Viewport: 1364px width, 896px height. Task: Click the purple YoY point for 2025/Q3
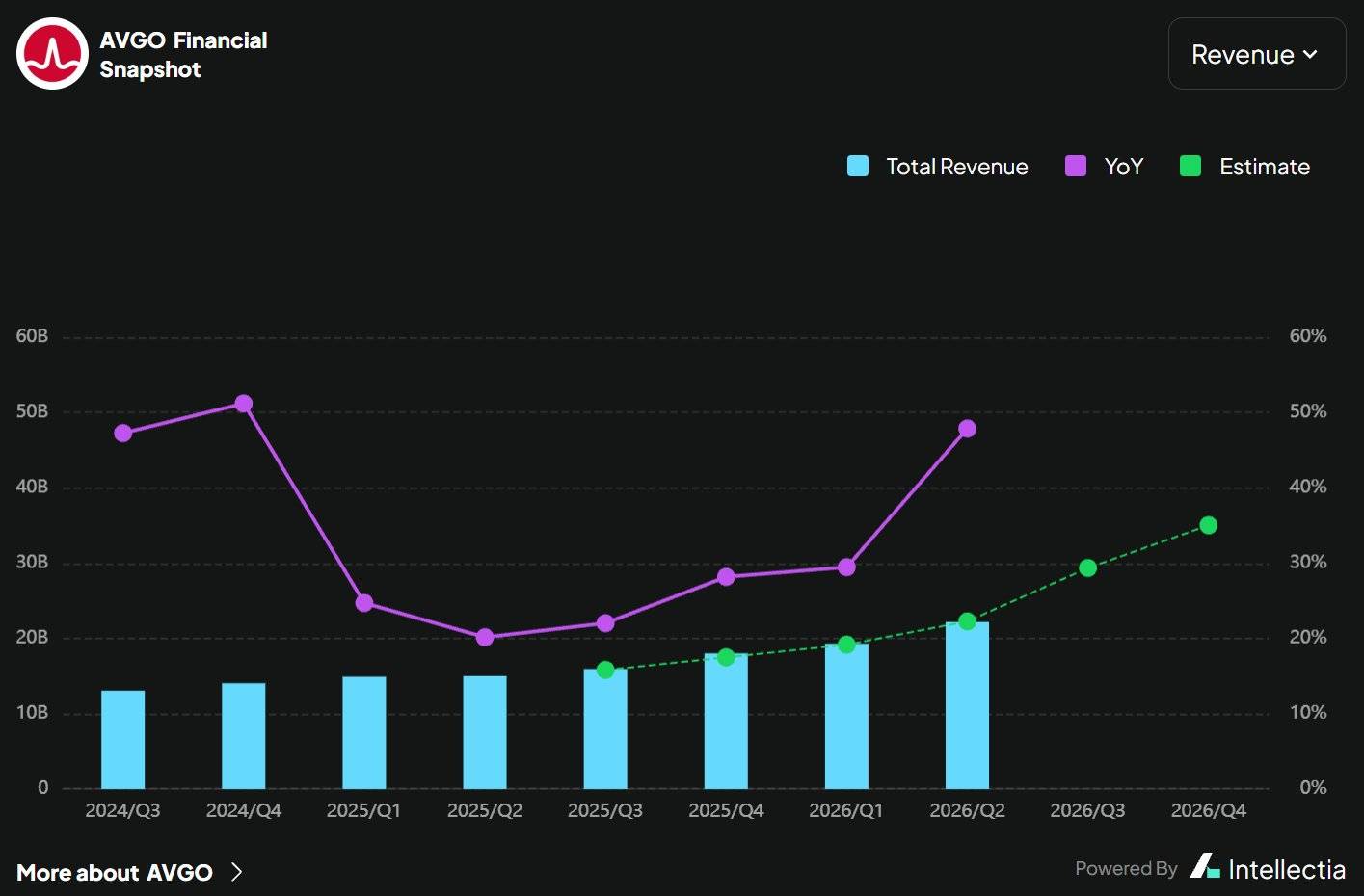(605, 623)
